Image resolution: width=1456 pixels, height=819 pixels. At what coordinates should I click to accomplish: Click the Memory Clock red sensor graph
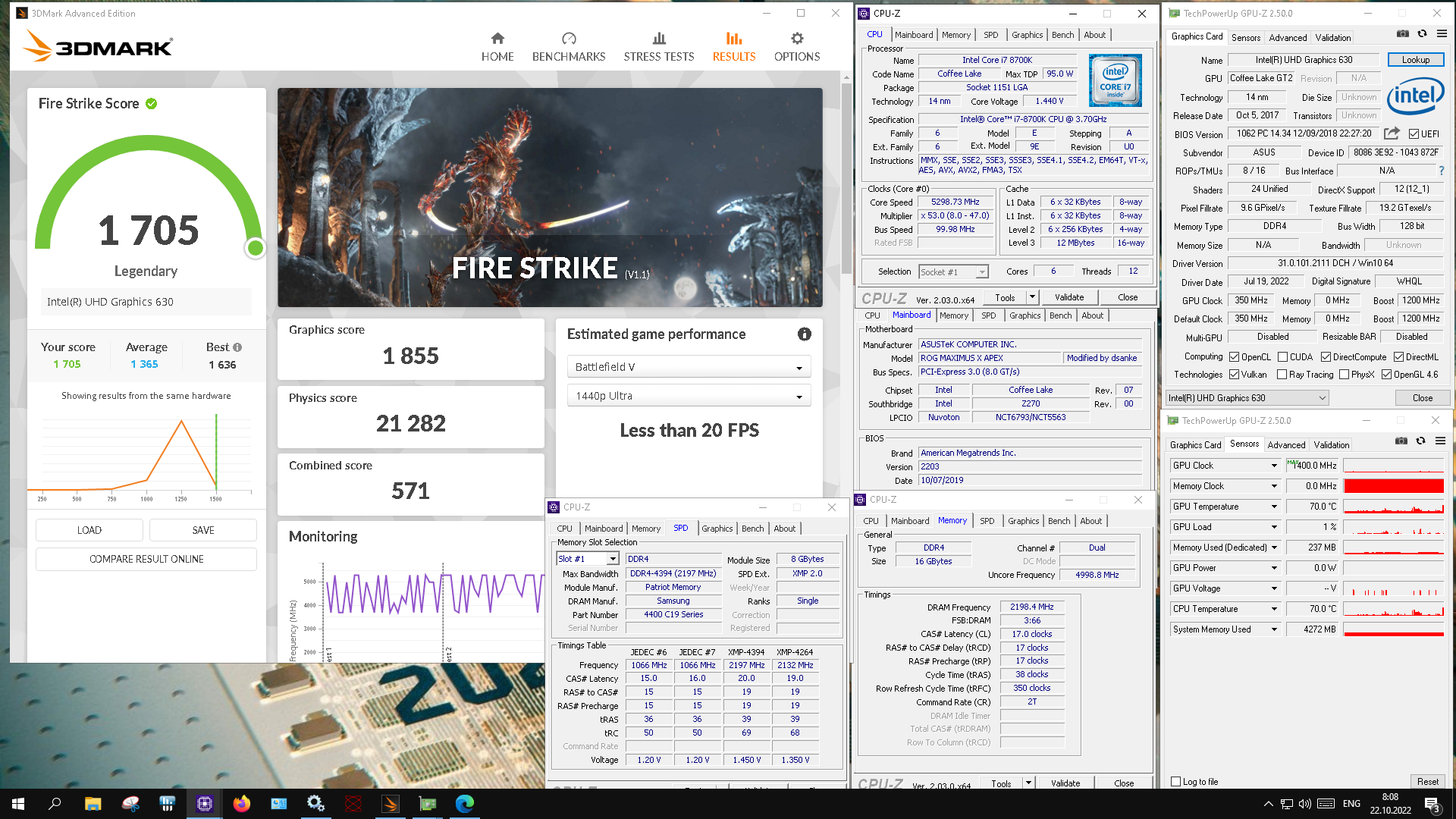tap(1394, 486)
